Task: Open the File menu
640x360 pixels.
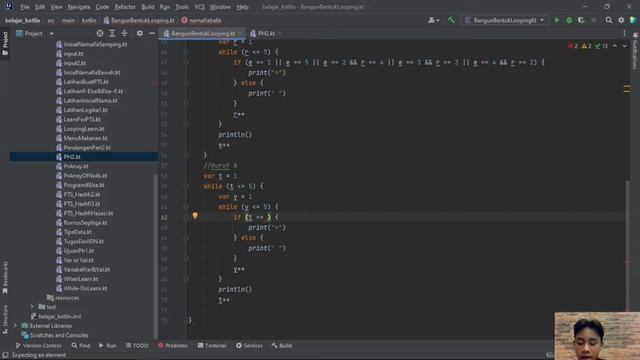Action: coord(25,7)
